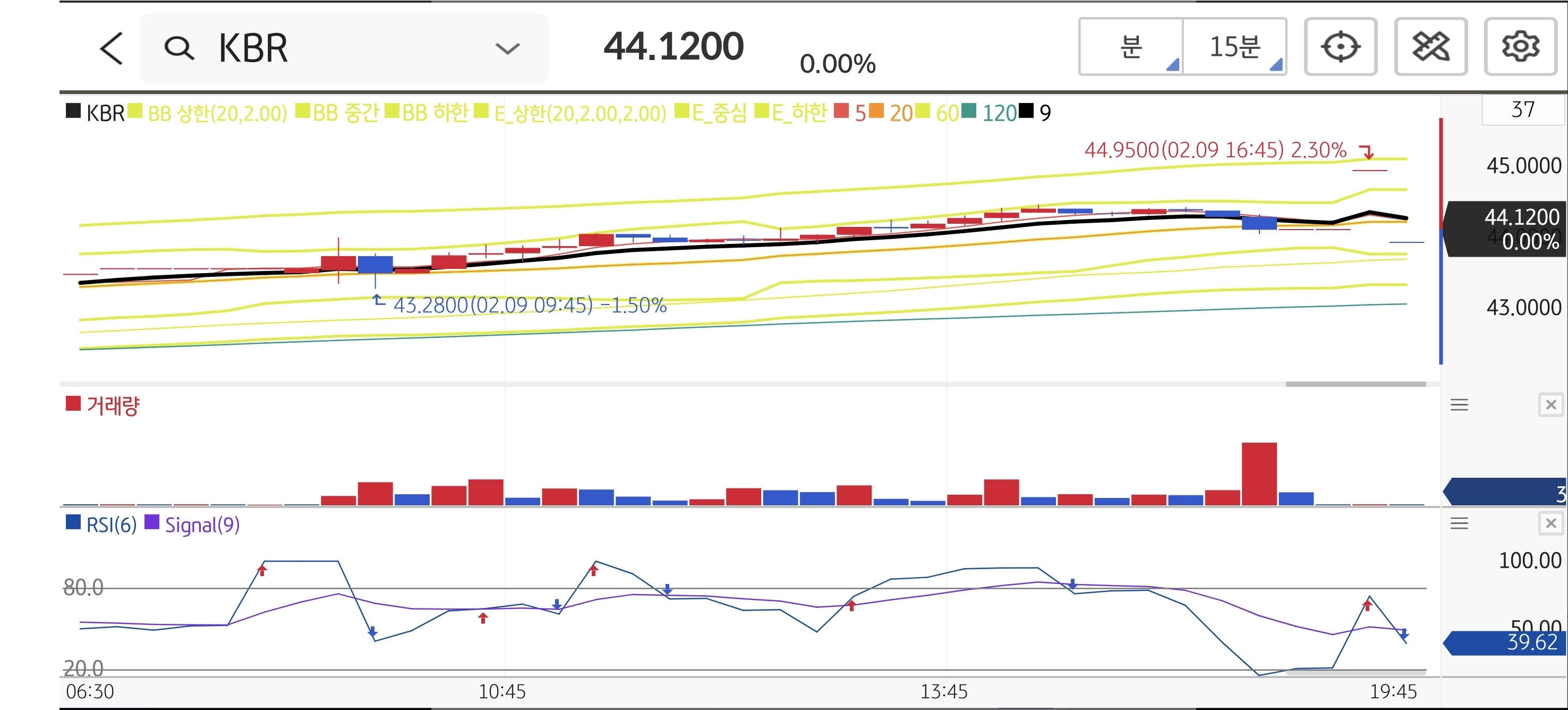The width and height of the screenshot is (1568, 710).
Task: Click the search magnifier icon
Action: coord(179,48)
